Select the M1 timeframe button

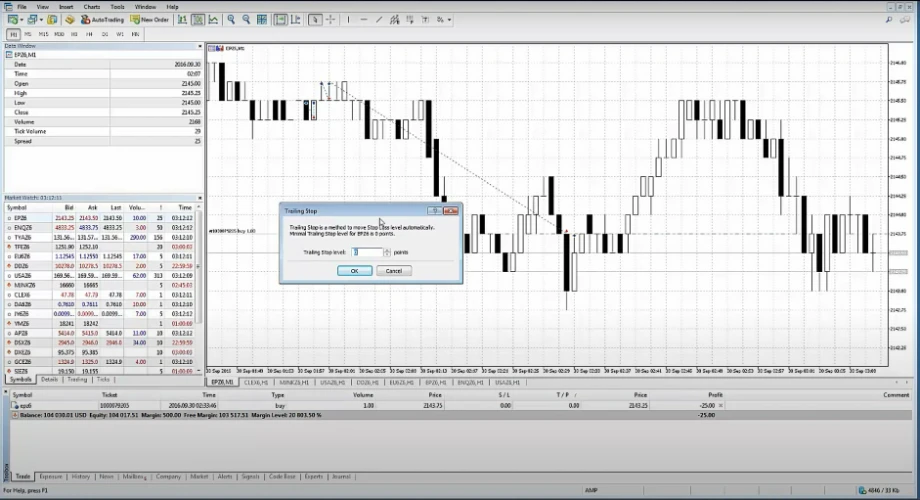tap(13, 34)
